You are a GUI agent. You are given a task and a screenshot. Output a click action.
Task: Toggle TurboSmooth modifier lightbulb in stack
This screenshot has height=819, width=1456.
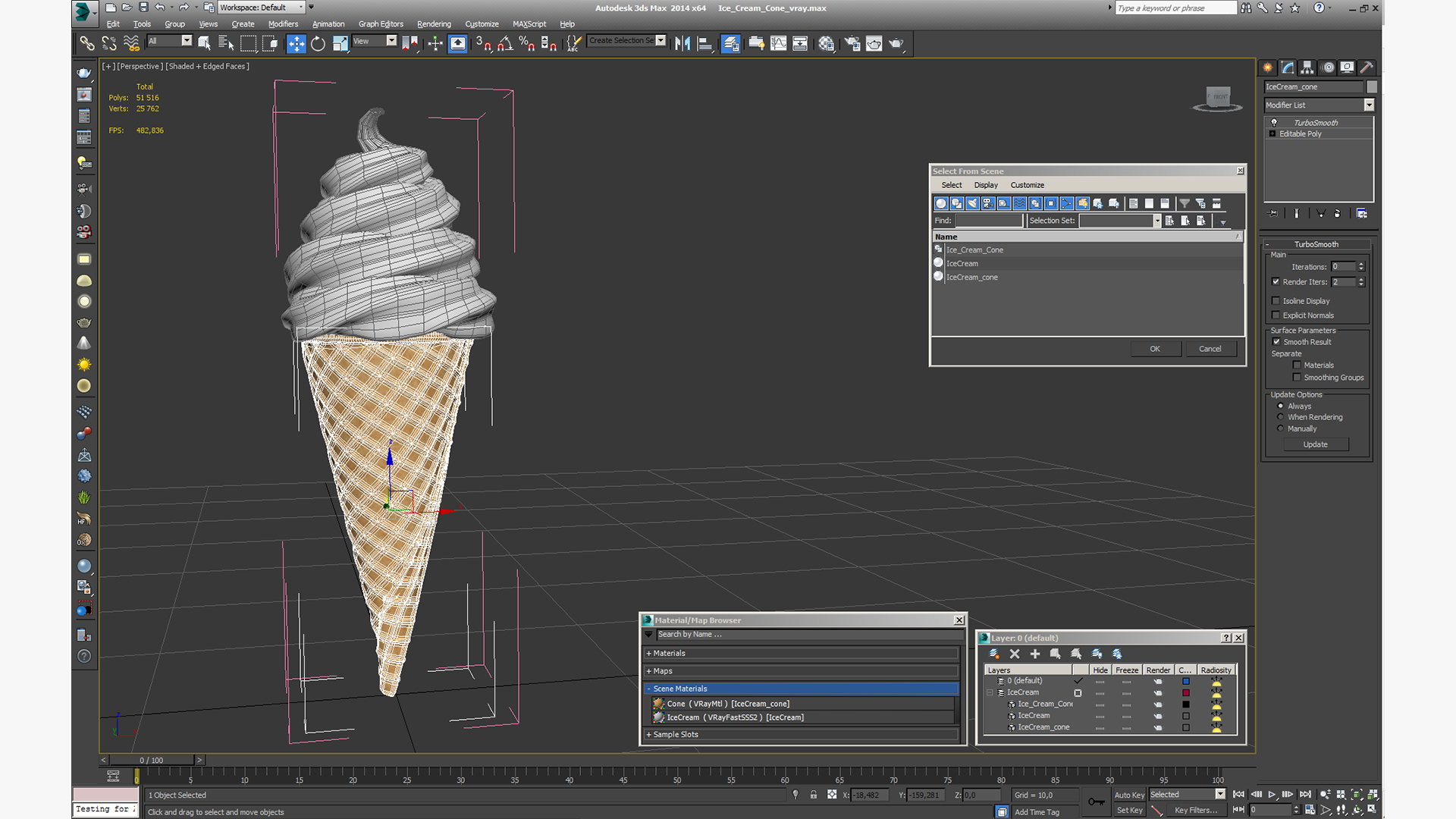1274,123
